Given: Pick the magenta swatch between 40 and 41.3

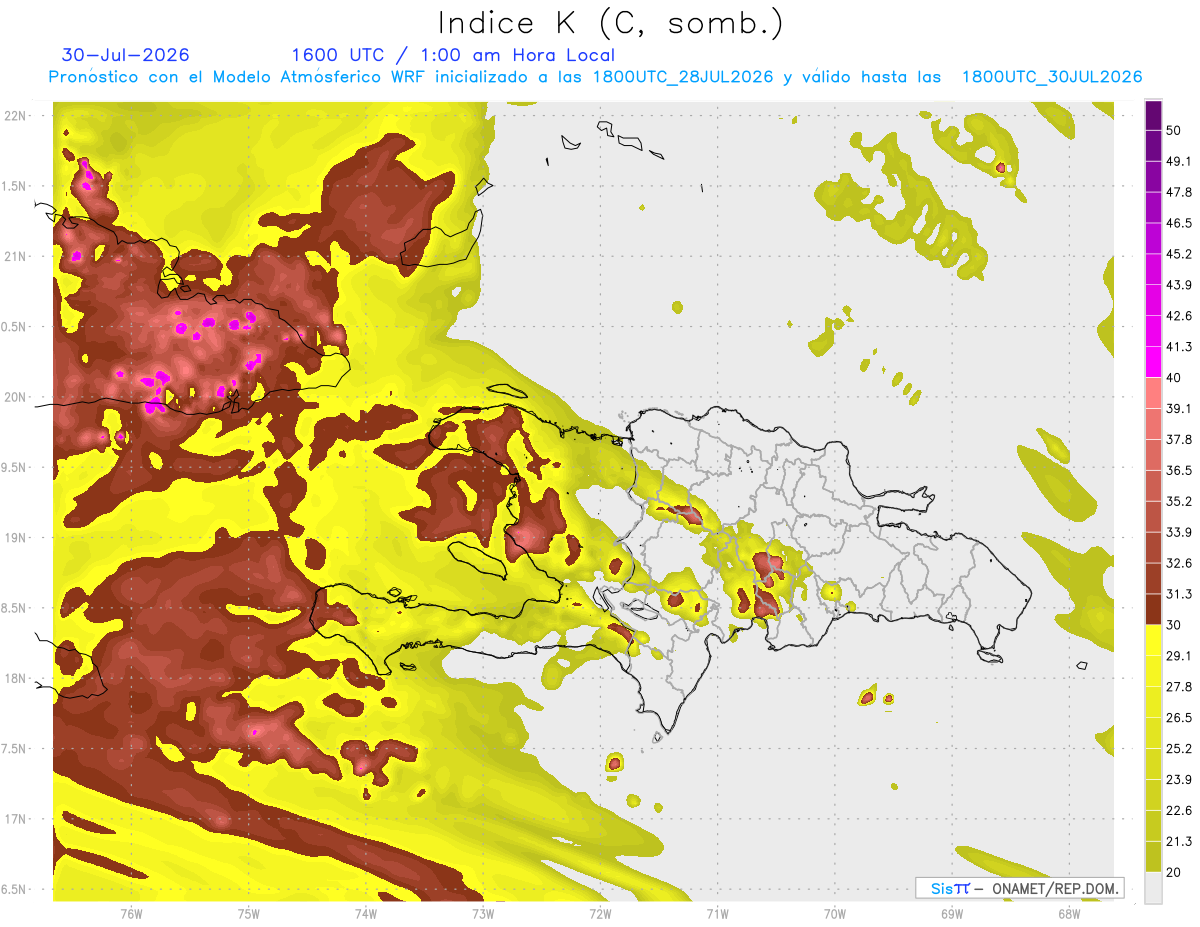Looking at the screenshot, I should tap(1153, 363).
